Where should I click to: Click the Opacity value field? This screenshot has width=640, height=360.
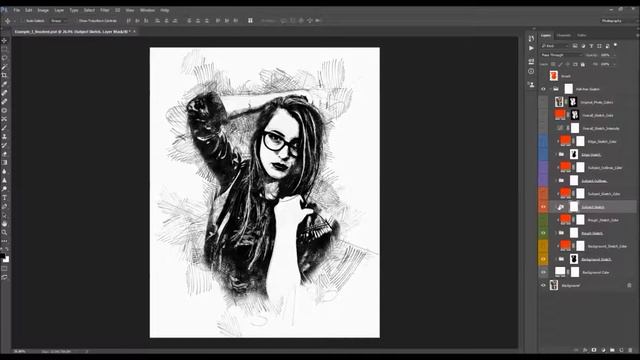pyautogui.click(x=605, y=55)
